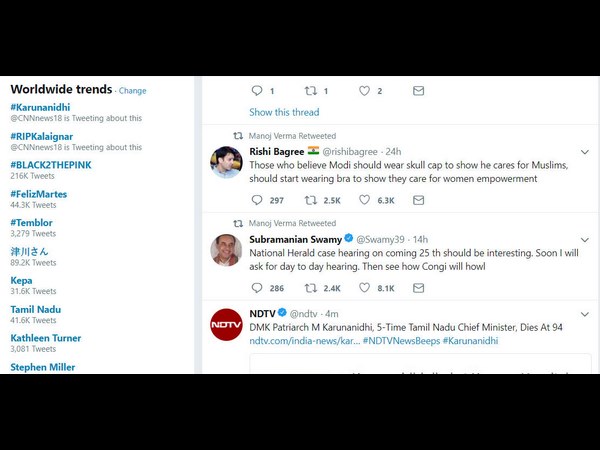Open the ndtv.com/india-news article link
Viewport: 600px width, 450px height.
point(305,341)
